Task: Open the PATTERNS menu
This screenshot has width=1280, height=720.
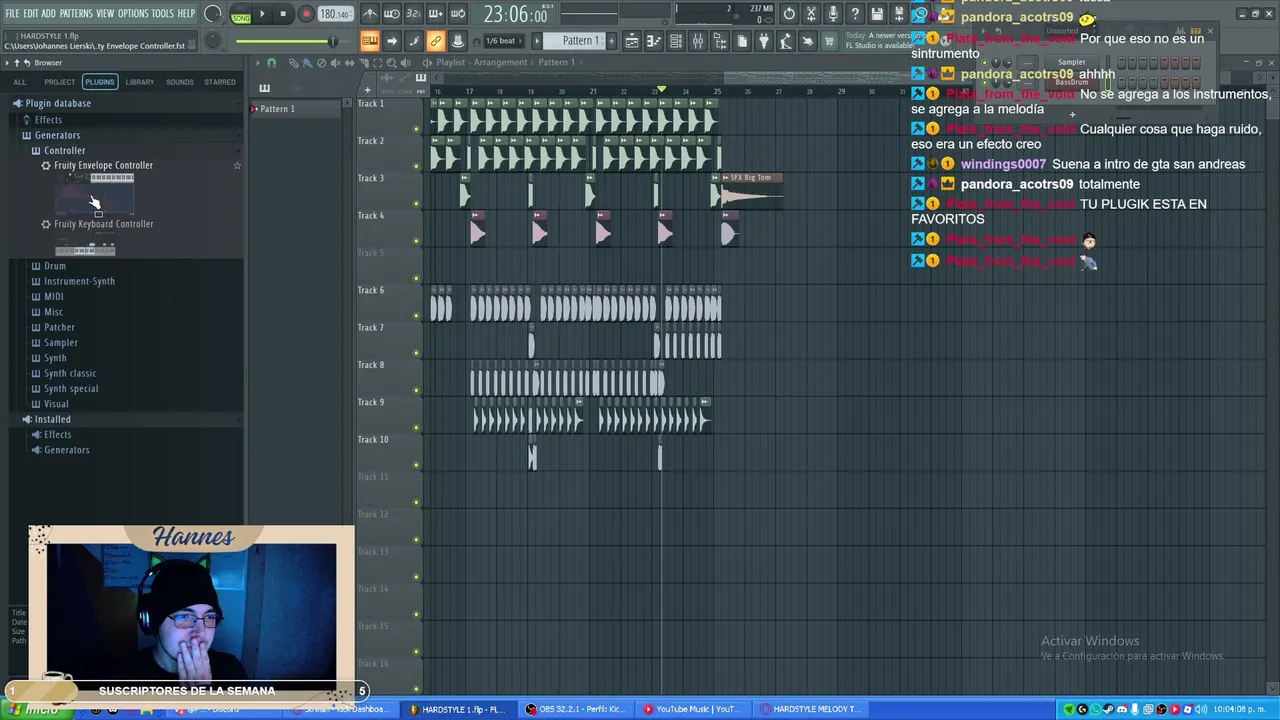Action: pos(76,13)
